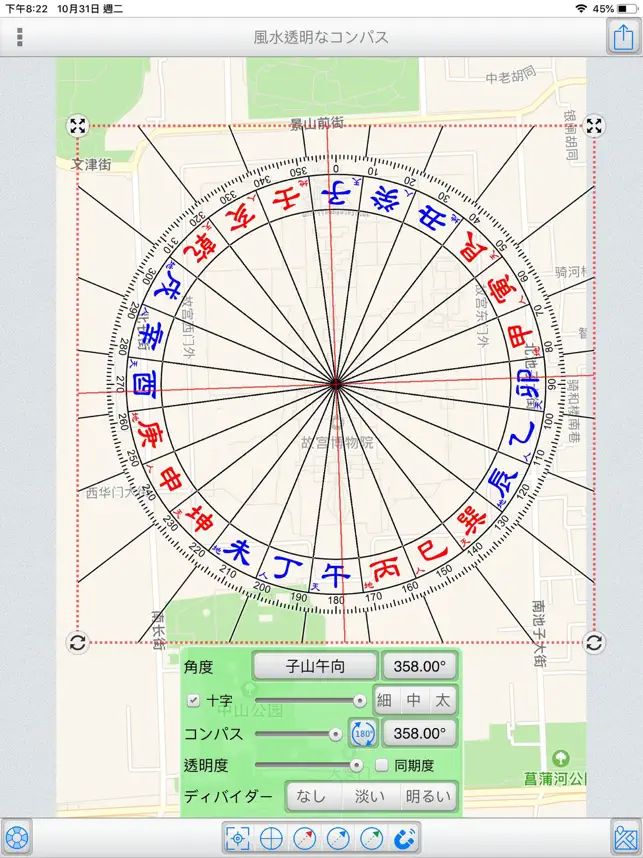The image size is (643, 858).
Task: Tap the 180° rotate compass button
Action: click(363, 734)
